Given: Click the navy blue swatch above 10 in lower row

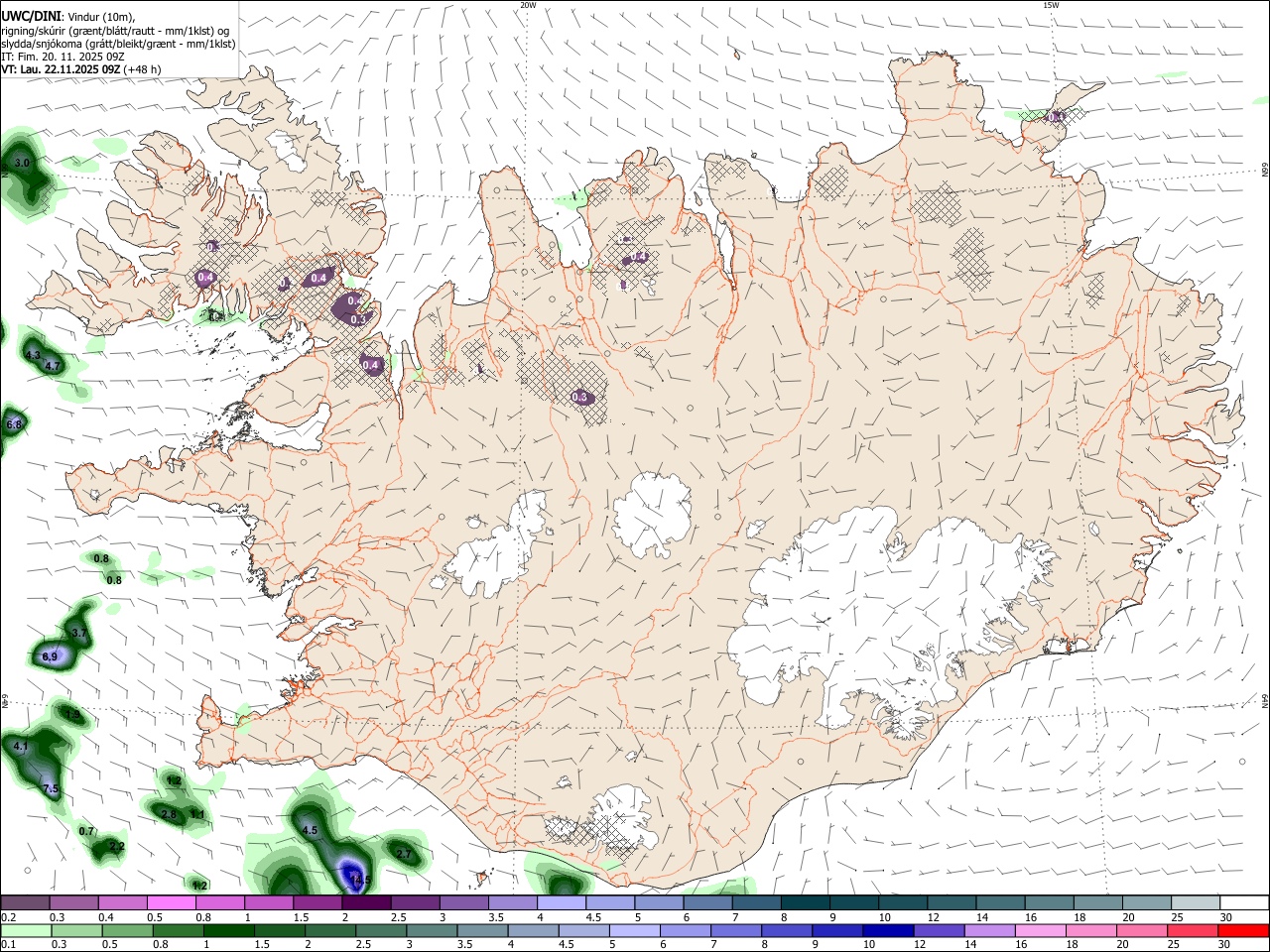Looking at the screenshot, I should [887, 931].
